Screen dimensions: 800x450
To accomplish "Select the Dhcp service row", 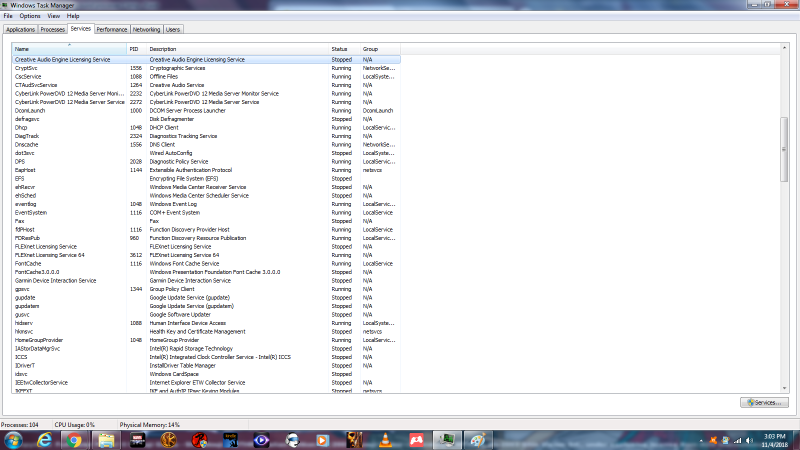I will pos(206,128).
